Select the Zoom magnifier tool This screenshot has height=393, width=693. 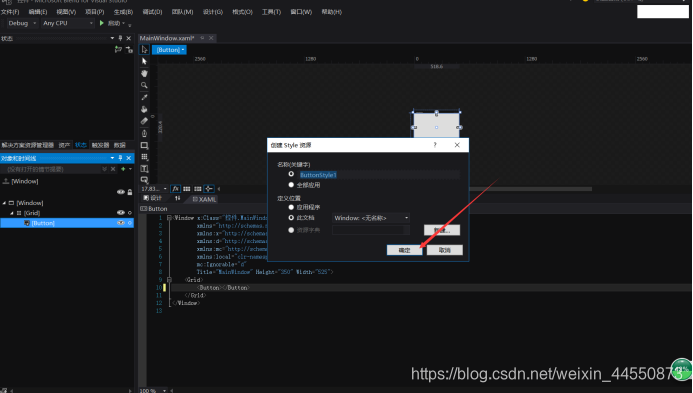144,85
